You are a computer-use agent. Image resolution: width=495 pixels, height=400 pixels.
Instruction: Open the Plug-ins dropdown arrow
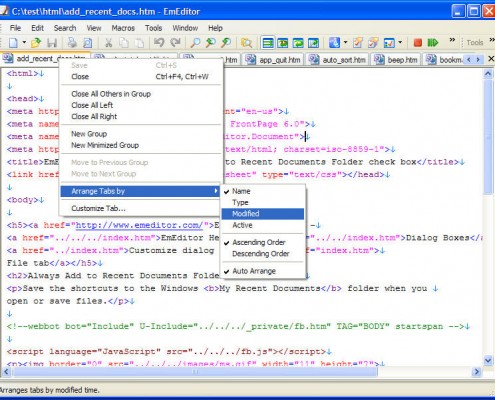click(400, 43)
